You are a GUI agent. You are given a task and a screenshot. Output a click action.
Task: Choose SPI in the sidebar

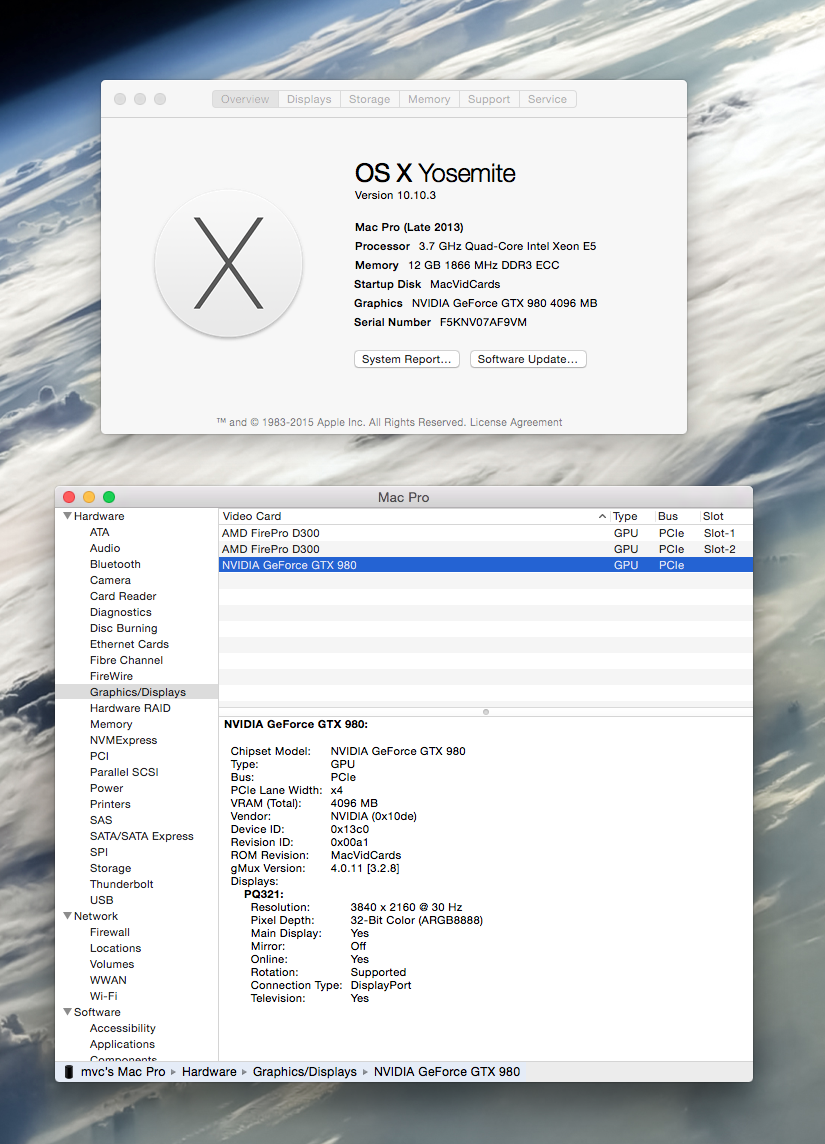tap(99, 852)
